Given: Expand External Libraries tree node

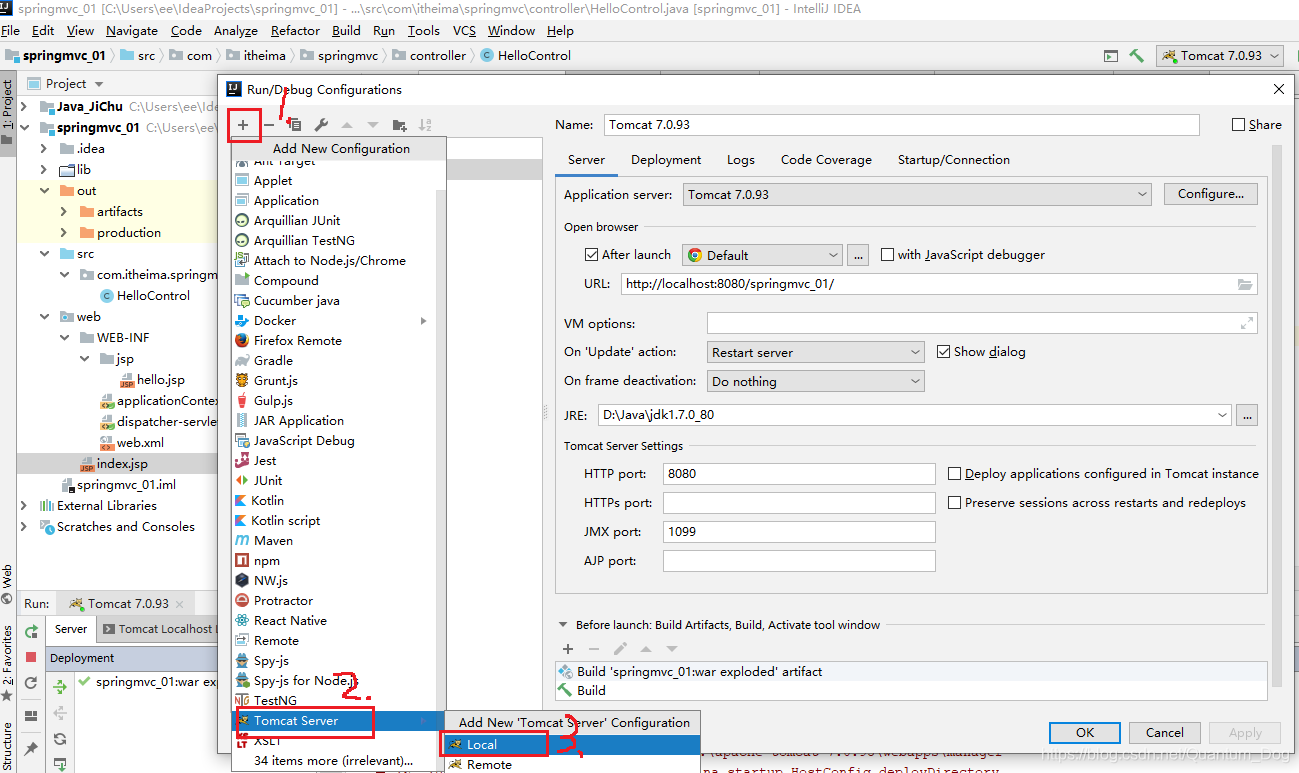Looking at the screenshot, I should point(25,506).
